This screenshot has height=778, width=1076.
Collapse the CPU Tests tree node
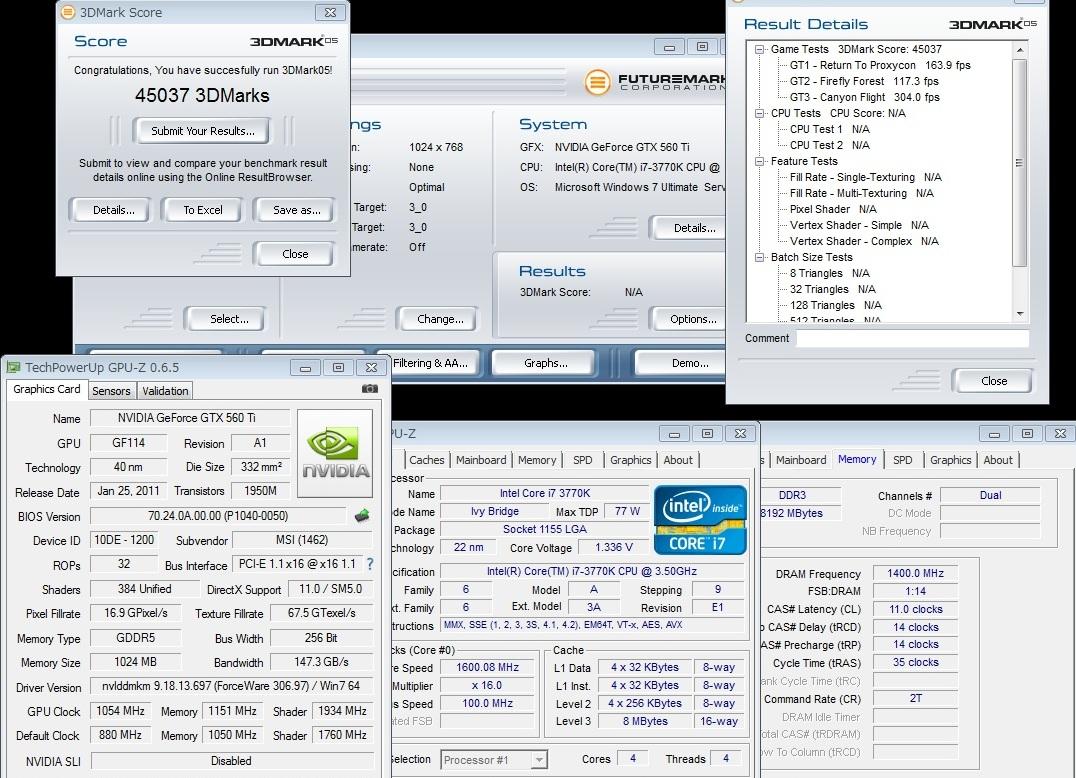(x=760, y=113)
